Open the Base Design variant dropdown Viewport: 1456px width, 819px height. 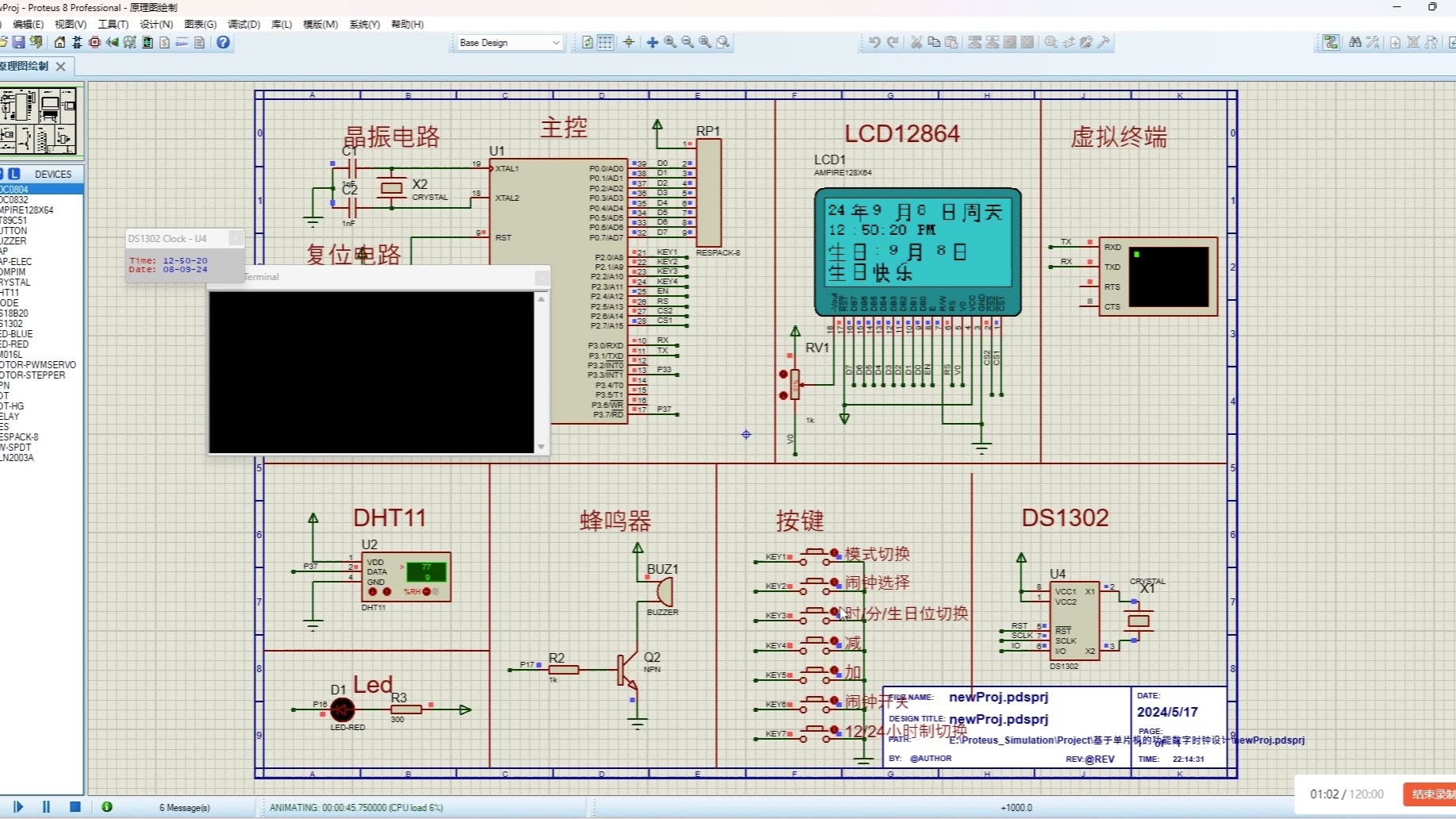pos(509,42)
